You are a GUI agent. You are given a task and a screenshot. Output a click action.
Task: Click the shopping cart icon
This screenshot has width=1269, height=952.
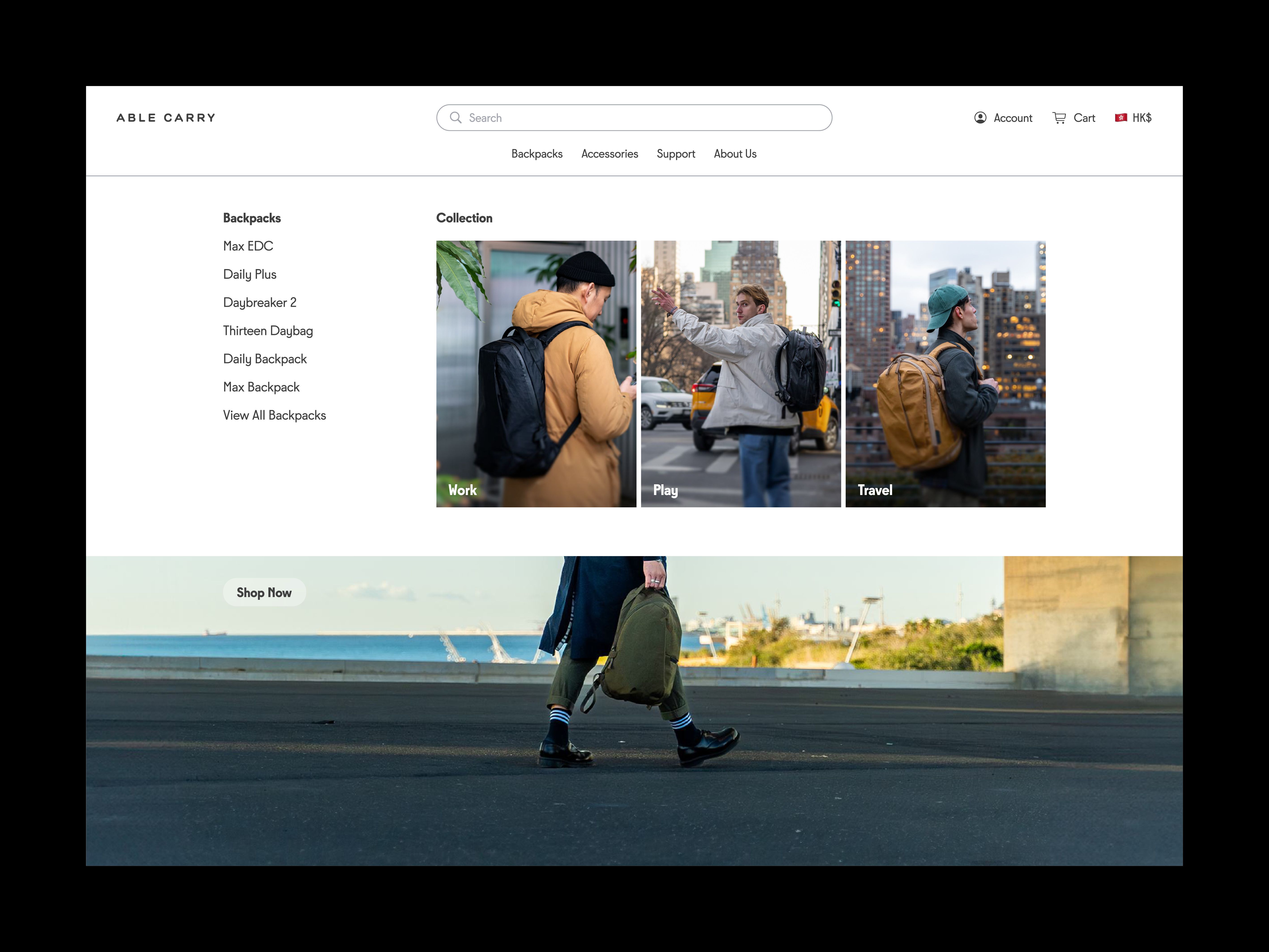click(1059, 118)
